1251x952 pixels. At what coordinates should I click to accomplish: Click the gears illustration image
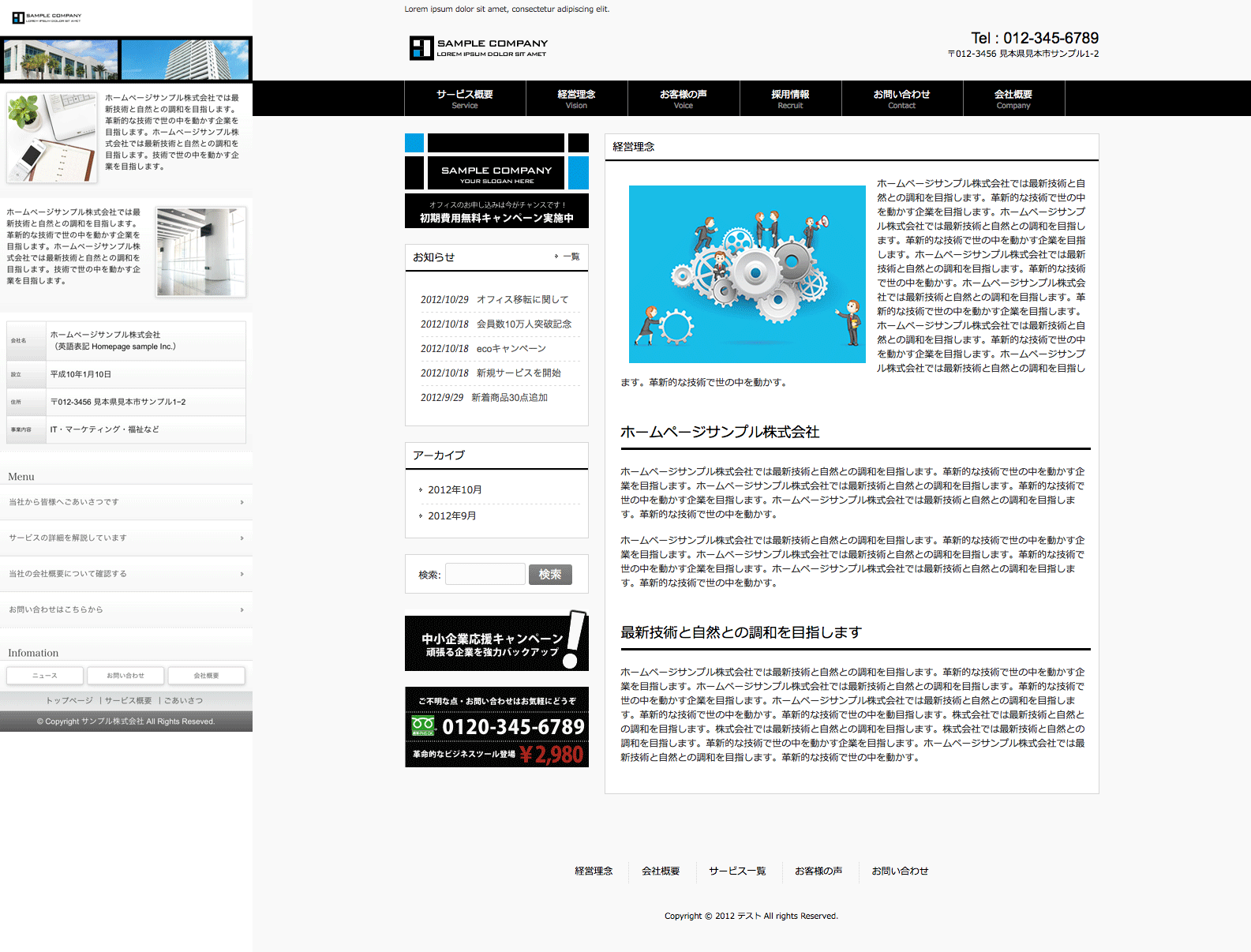pos(747,274)
